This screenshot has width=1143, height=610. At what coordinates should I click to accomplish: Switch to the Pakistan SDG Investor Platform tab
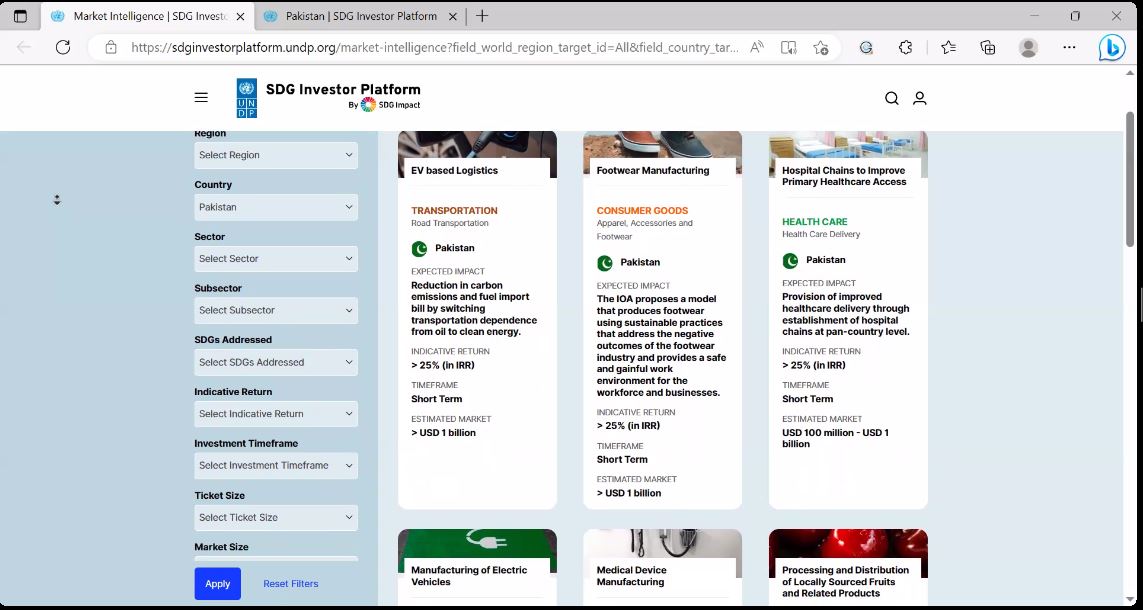tap(362, 16)
